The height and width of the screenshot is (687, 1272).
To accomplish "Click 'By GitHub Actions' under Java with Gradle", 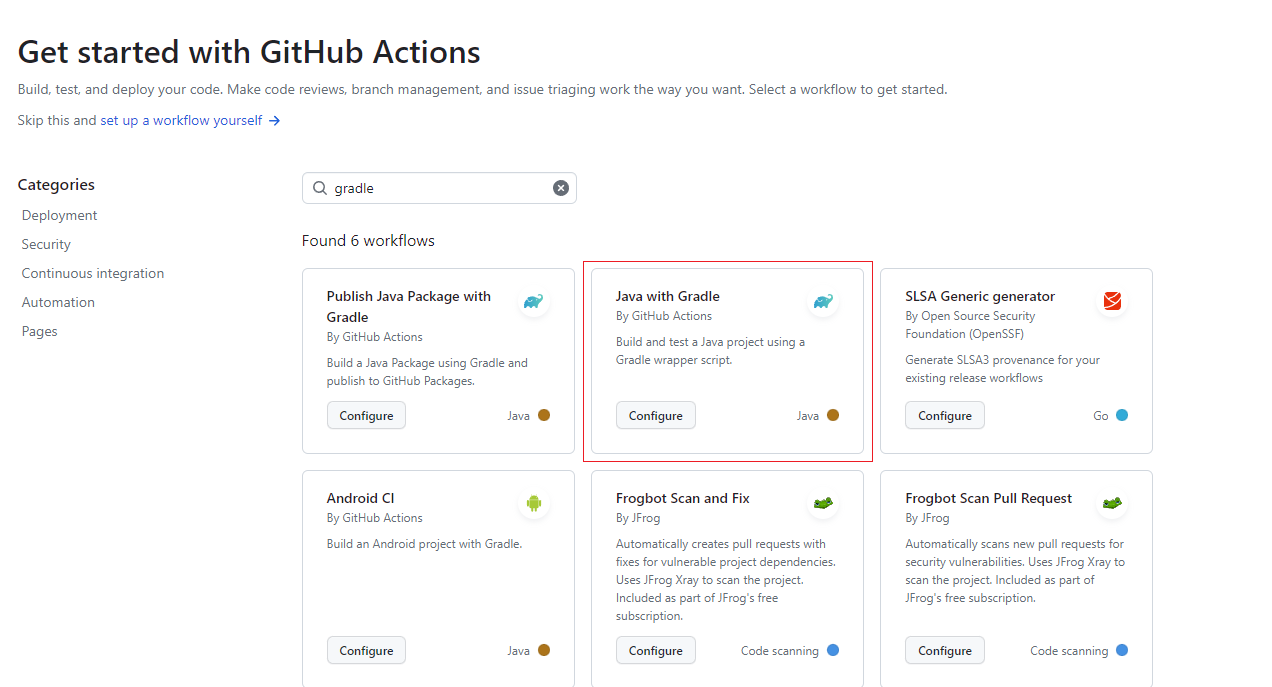I will [664, 316].
